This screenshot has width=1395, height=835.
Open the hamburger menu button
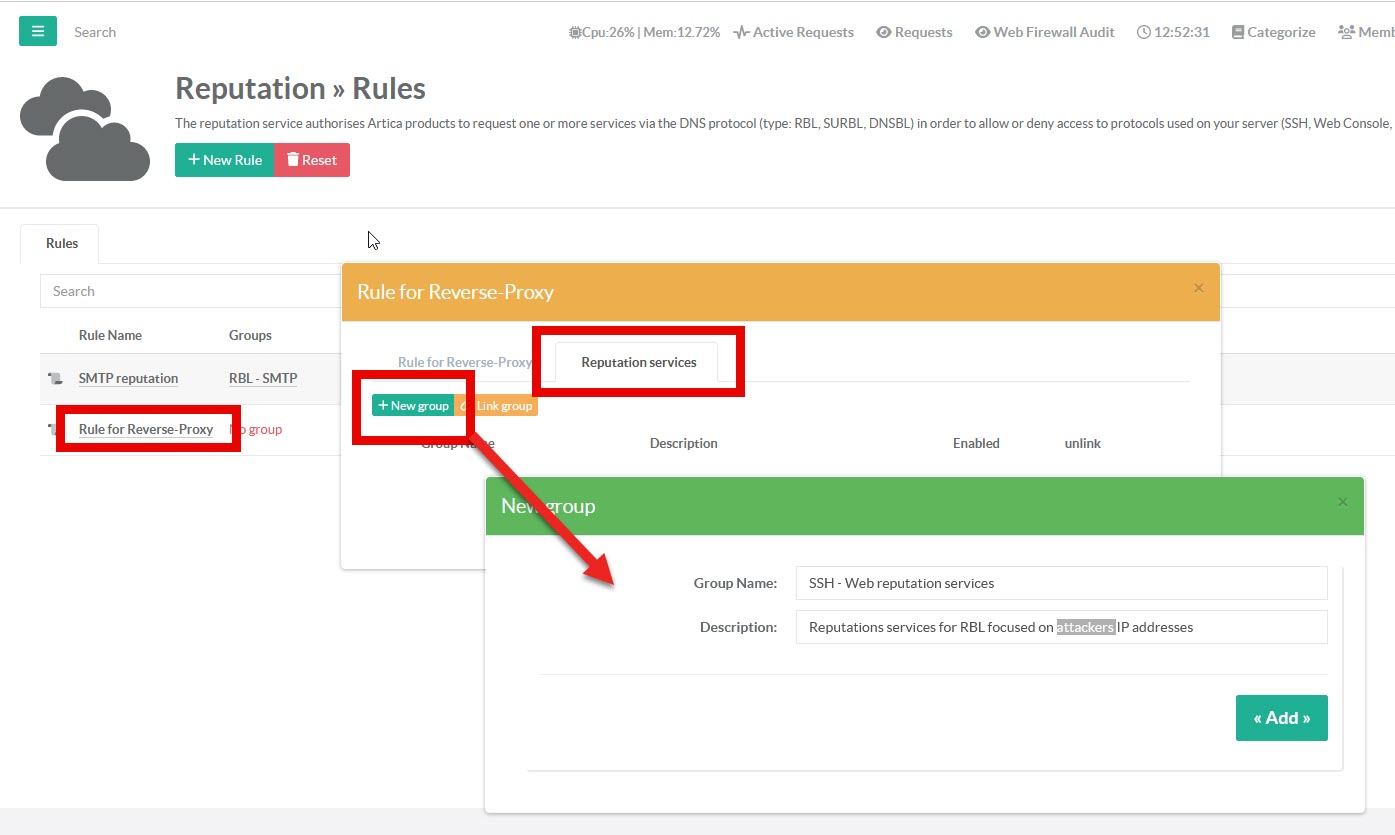pyautogui.click(x=38, y=31)
